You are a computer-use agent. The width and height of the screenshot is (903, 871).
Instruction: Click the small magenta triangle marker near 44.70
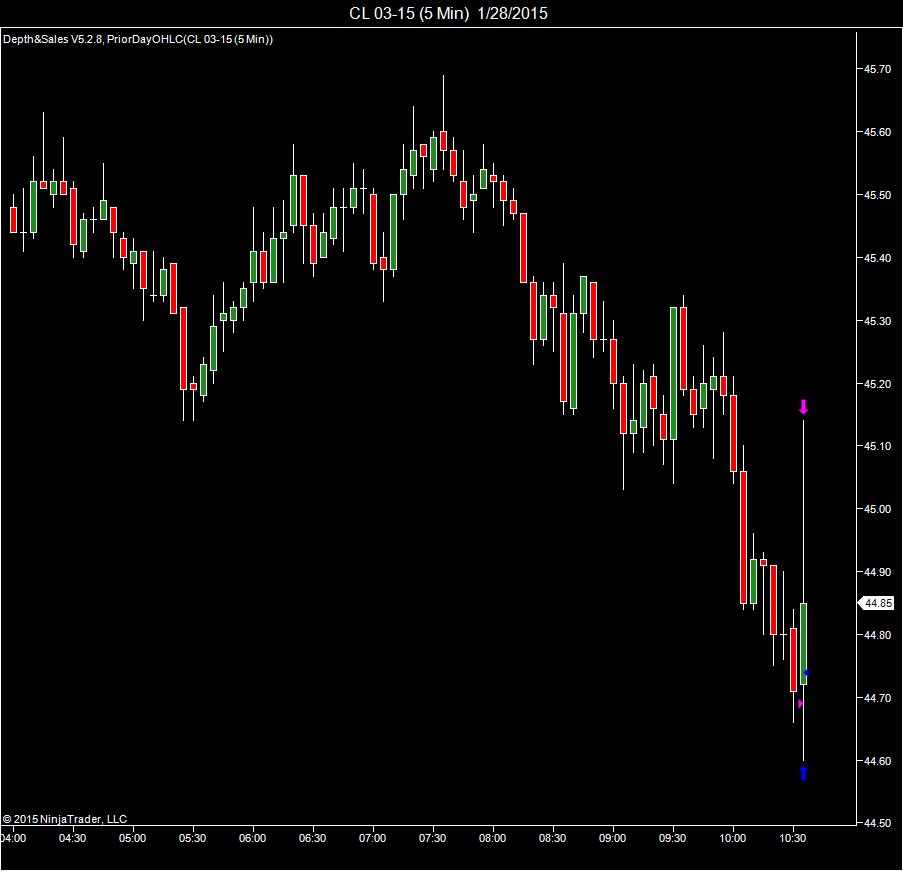coord(800,703)
